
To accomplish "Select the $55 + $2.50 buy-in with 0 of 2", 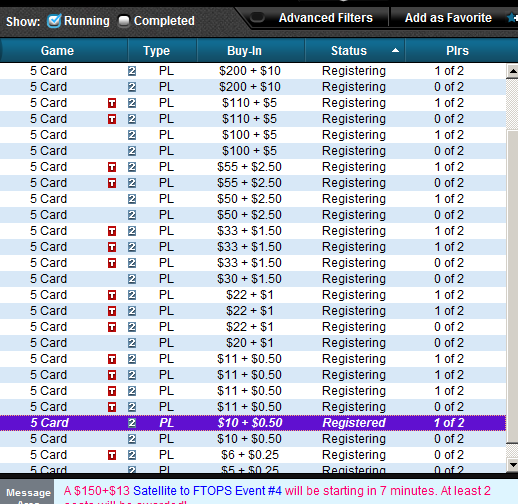I will click(x=250, y=183).
